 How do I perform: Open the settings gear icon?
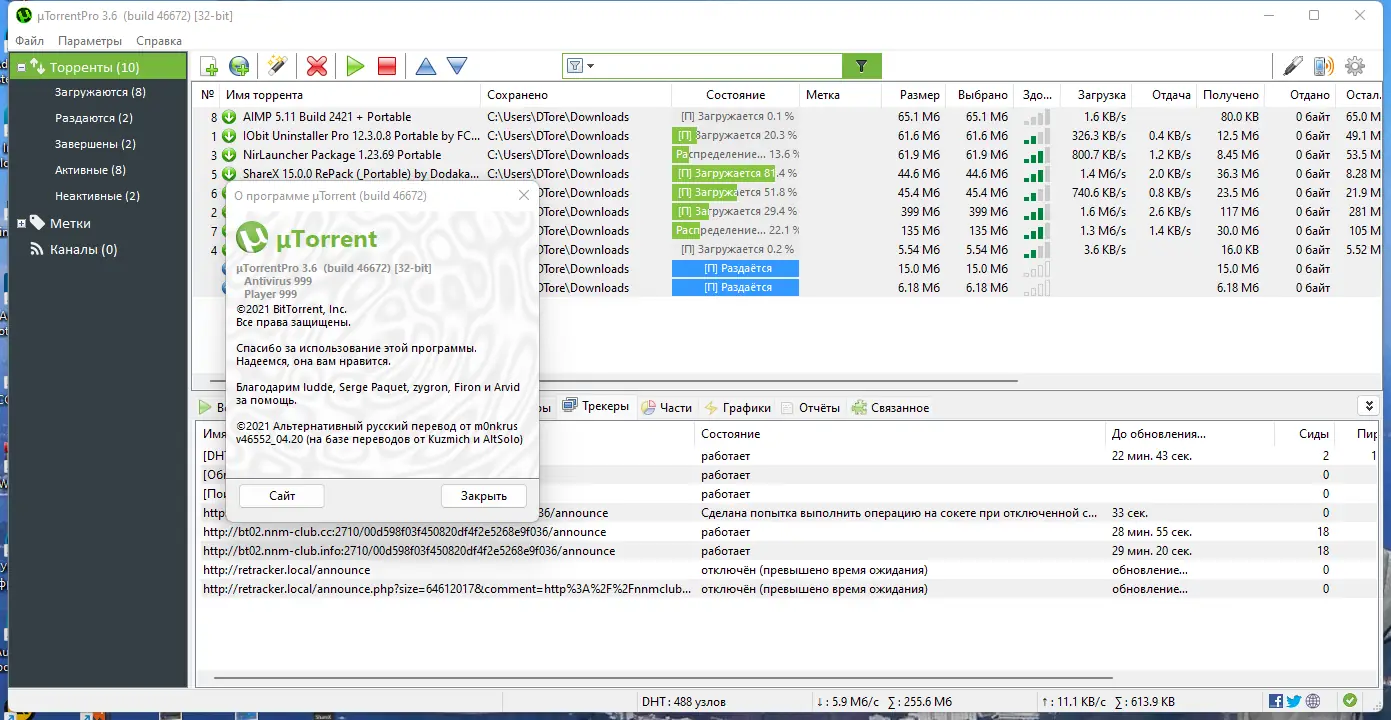(x=1355, y=65)
